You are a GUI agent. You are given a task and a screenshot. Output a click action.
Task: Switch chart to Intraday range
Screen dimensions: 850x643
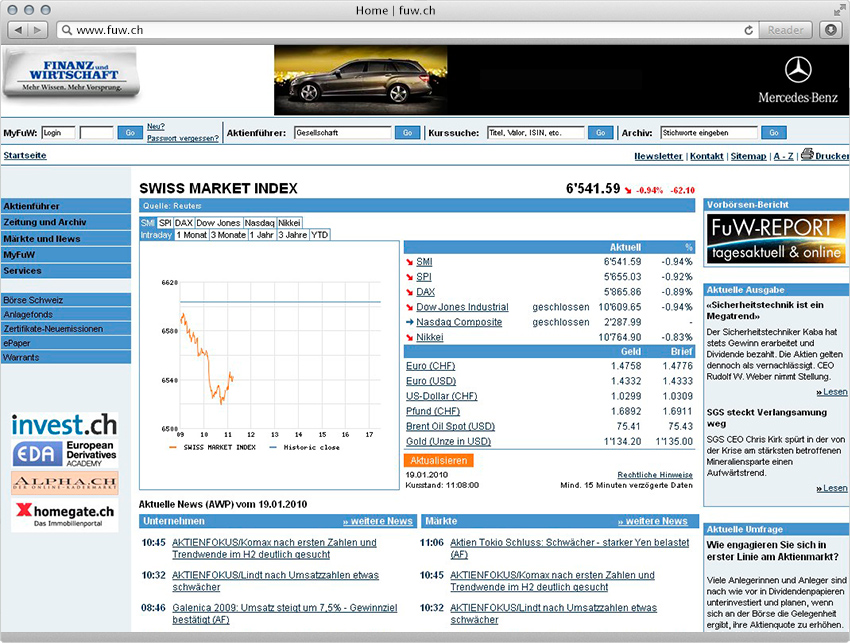157,235
